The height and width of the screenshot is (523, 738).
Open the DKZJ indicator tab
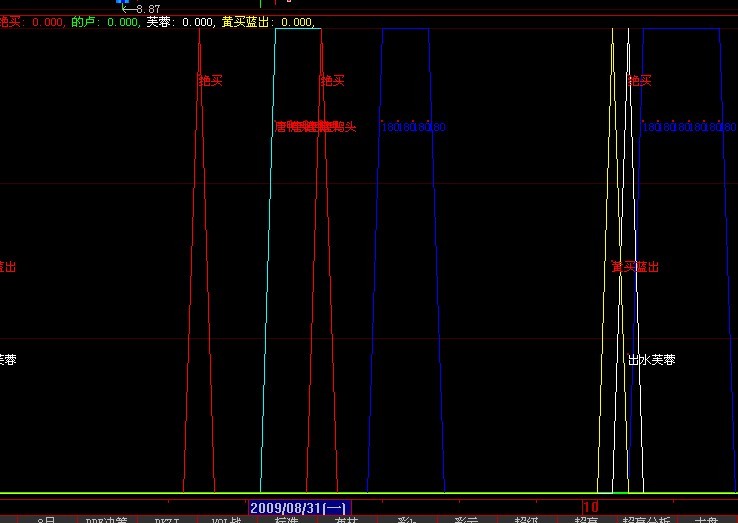coord(167,520)
